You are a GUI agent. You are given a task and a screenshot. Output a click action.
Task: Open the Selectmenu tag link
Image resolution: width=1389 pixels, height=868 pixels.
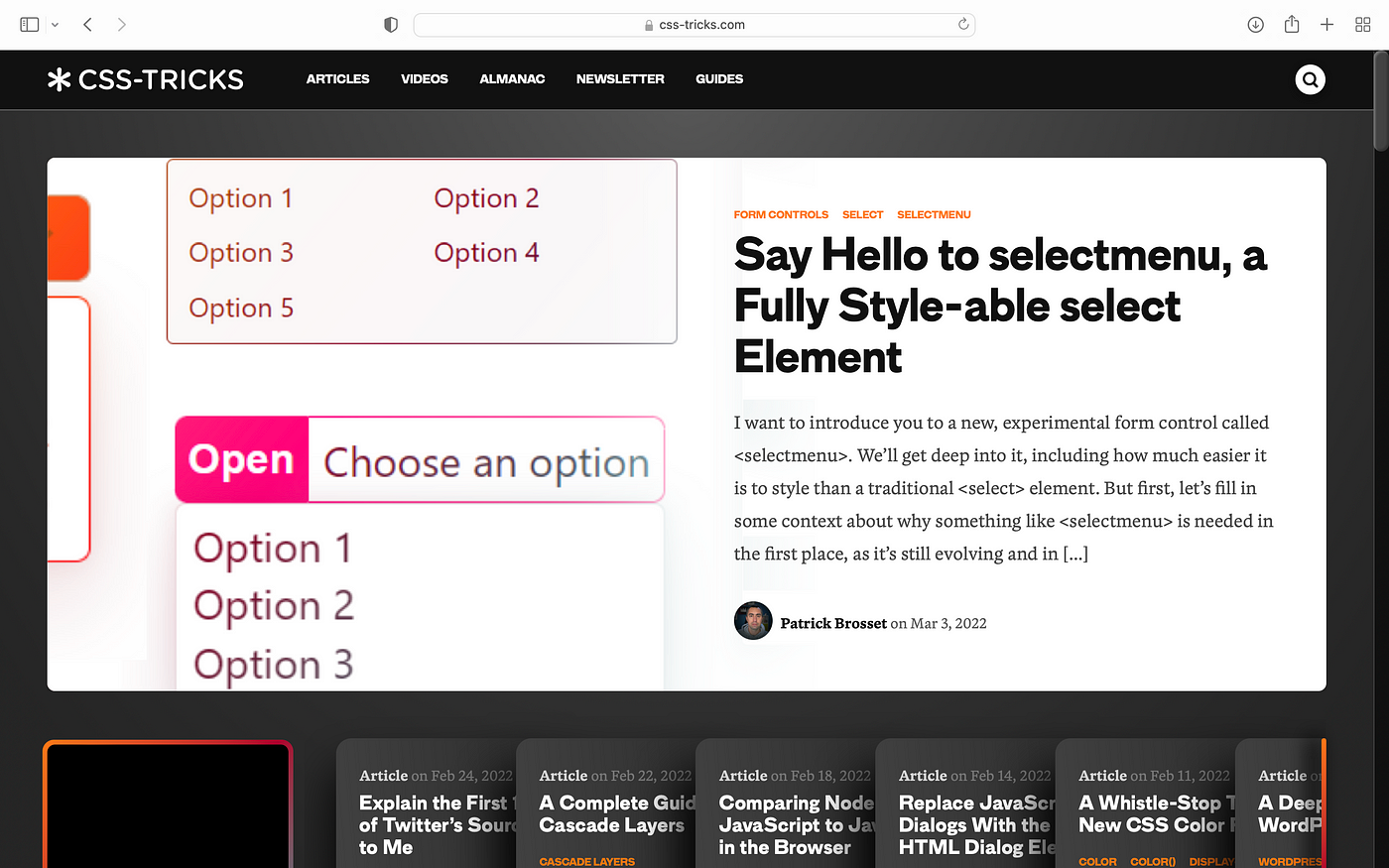click(934, 214)
